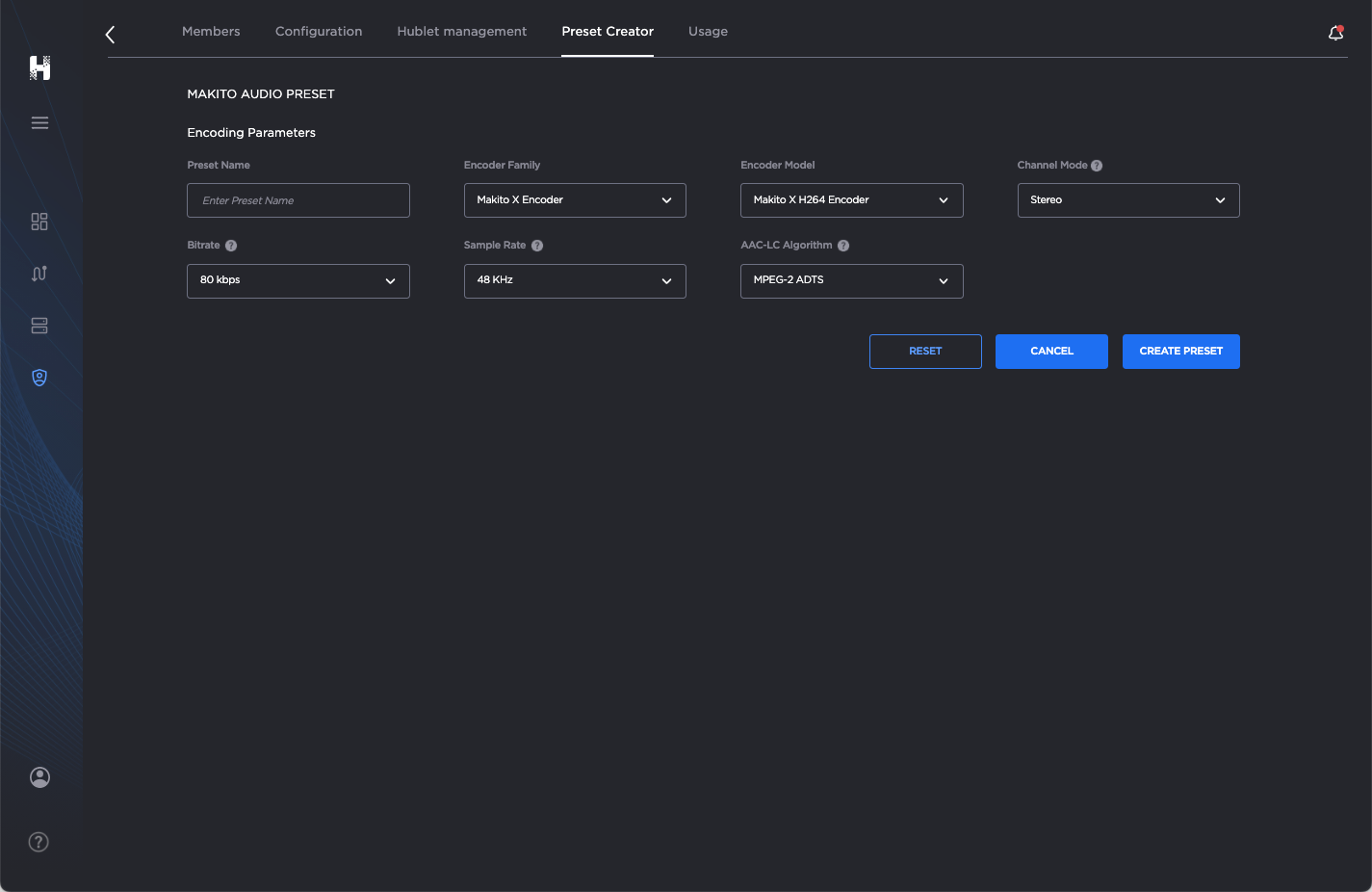Screen dimensions: 1372x892
Task: Click the Preset Name input field
Action: 298,200
